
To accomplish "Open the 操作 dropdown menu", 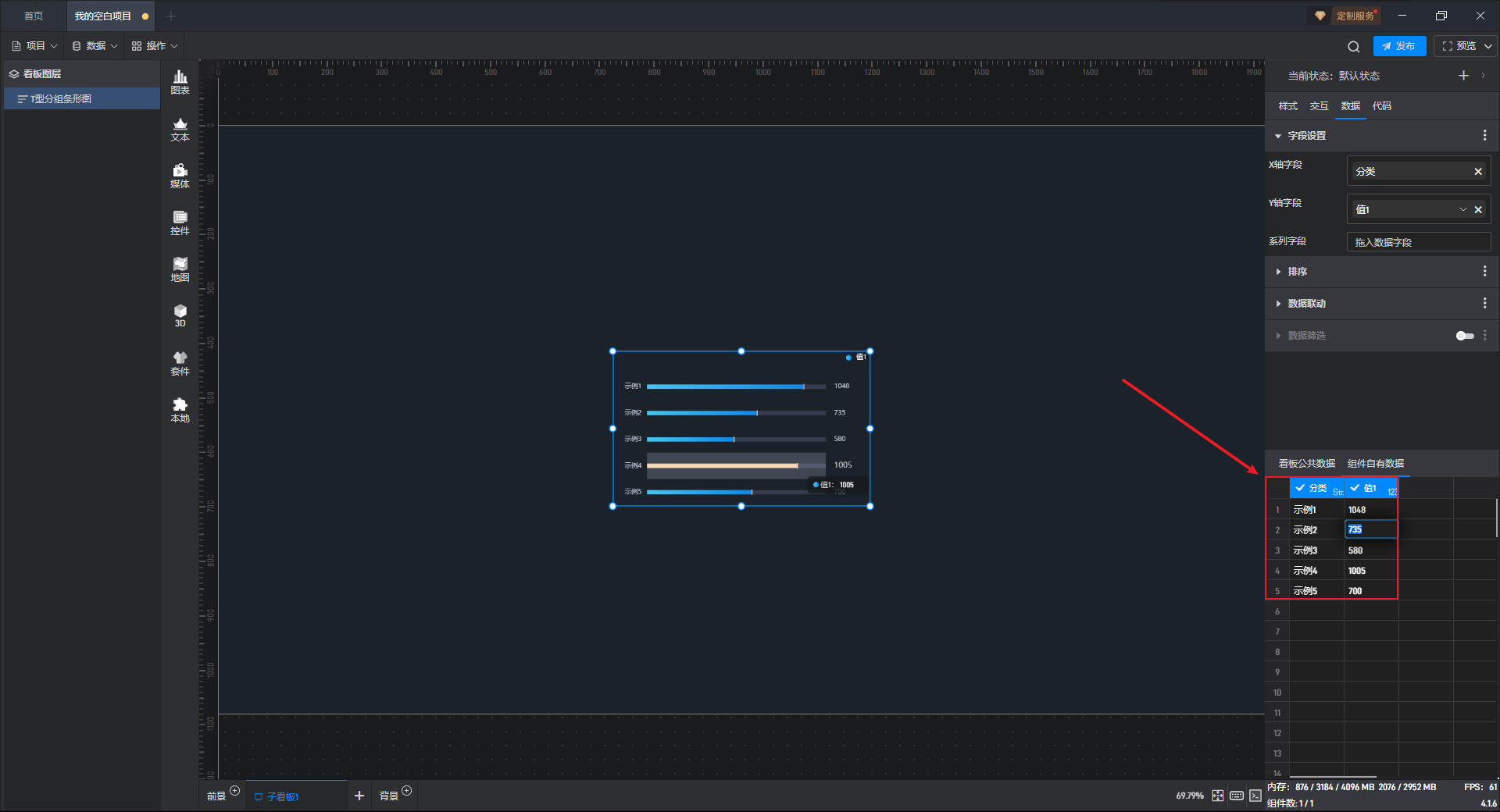I will coord(155,46).
